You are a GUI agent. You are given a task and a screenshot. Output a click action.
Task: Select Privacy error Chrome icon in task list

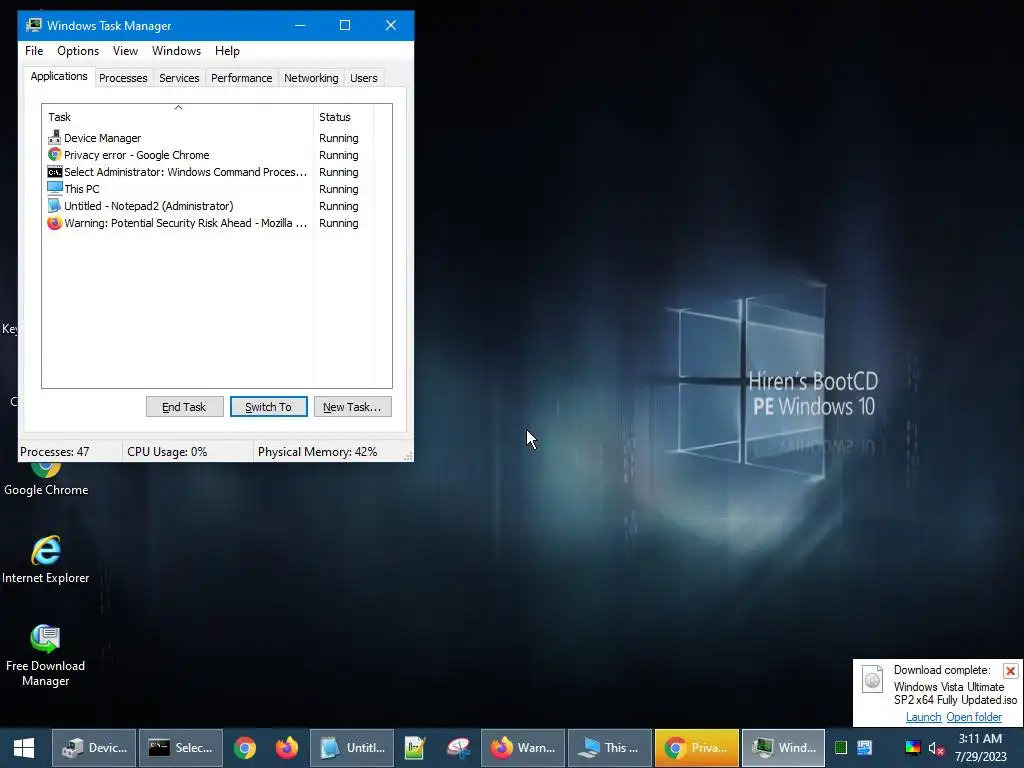tap(55, 155)
